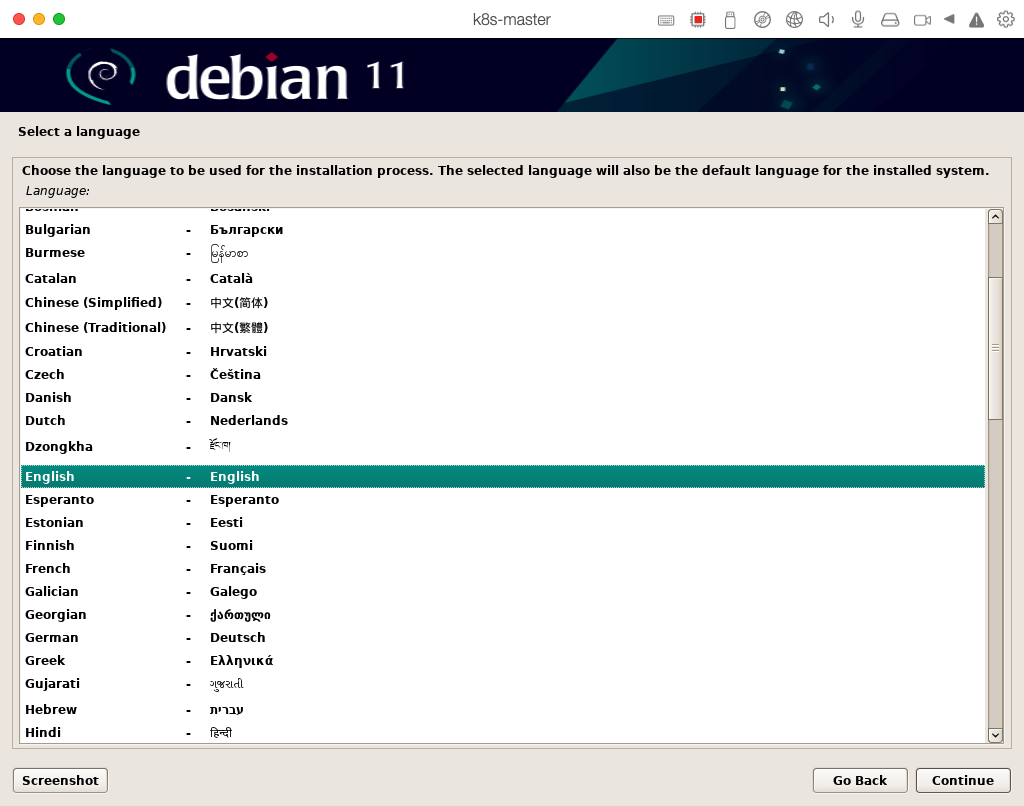Click the green zoom window button
Viewport: 1024px width, 806px height.
point(59,19)
